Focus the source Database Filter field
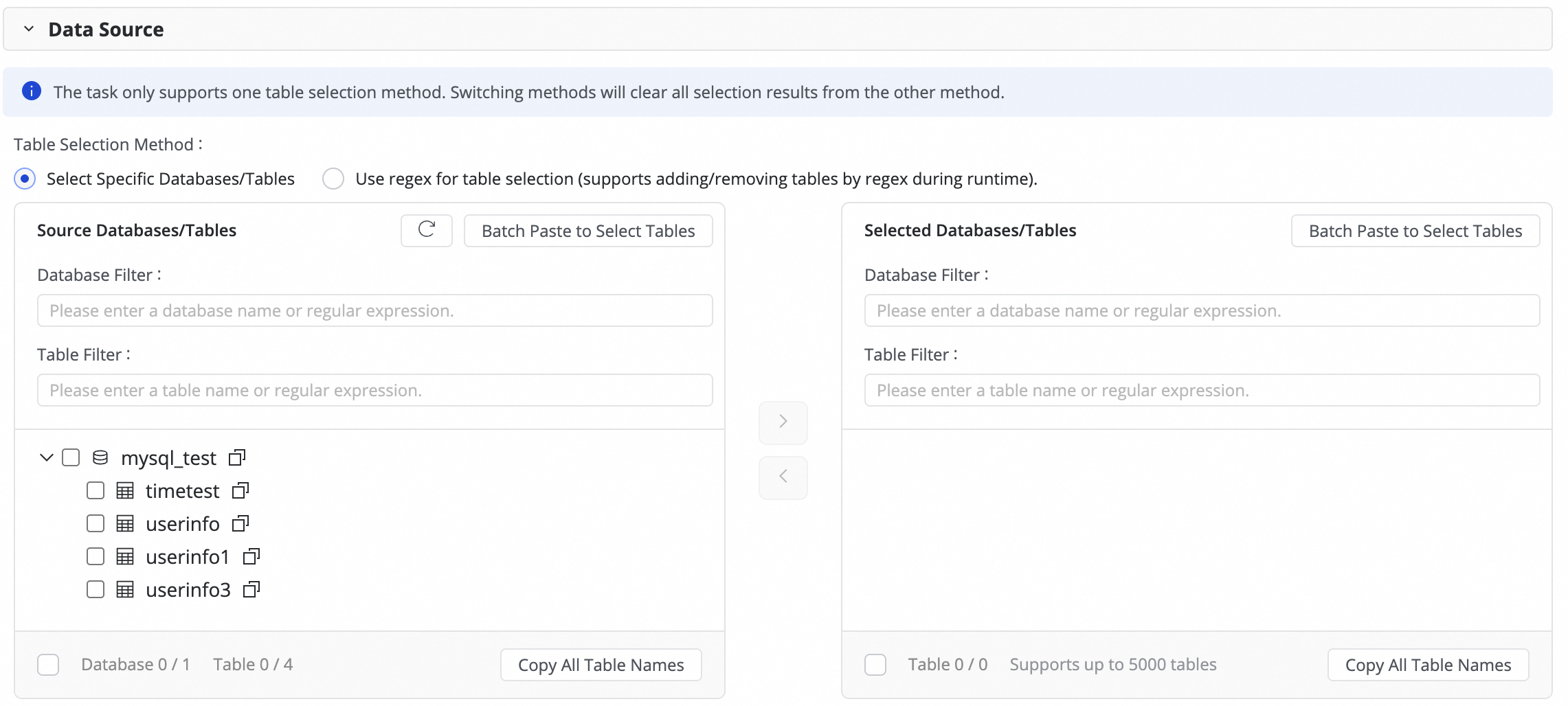 pos(374,310)
